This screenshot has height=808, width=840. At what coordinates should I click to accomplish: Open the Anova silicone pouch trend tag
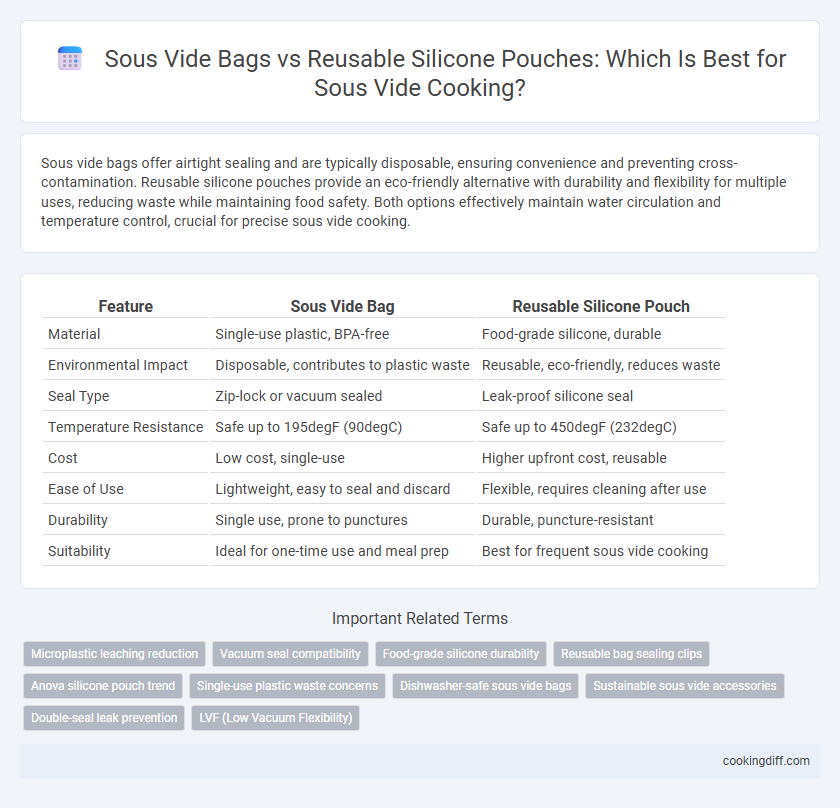click(x=103, y=686)
